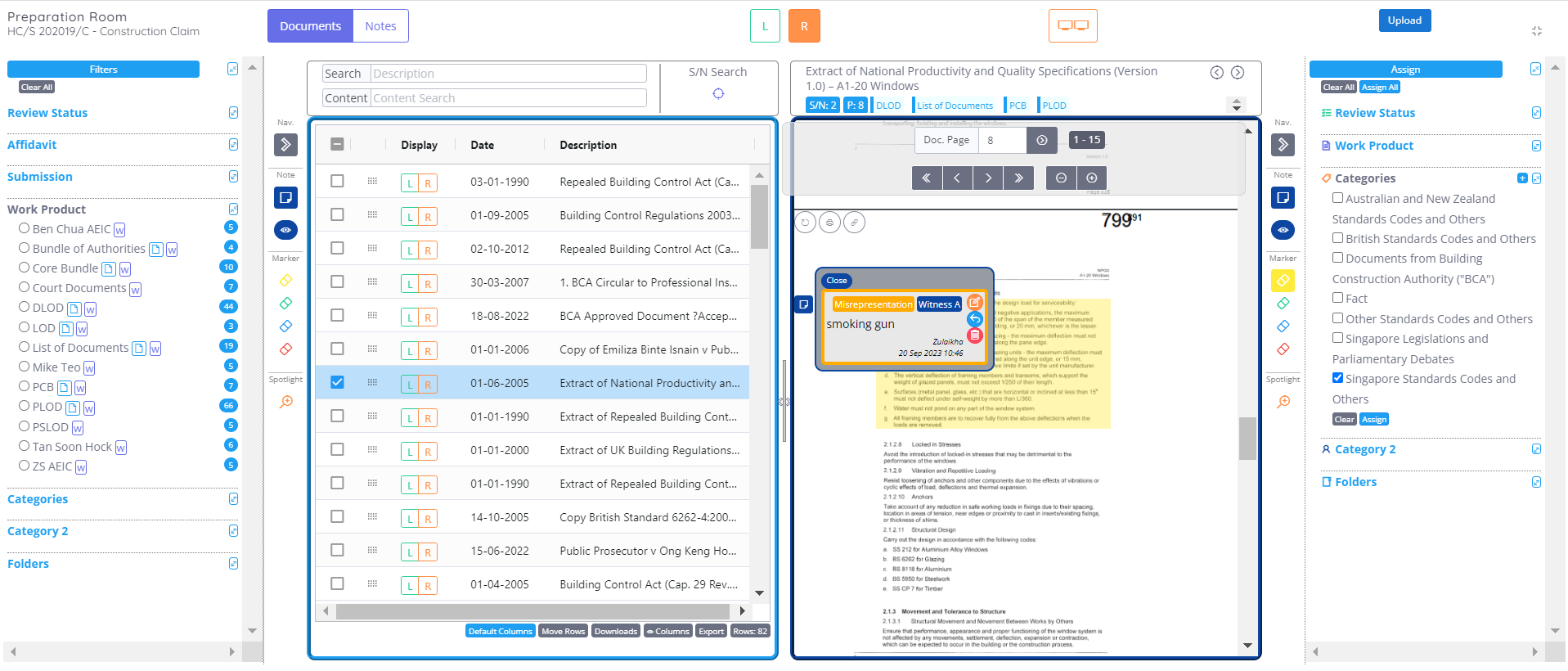Image resolution: width=1568 pixels, height=671 pixels.
Task: Click the dual-screen view icon at top
Action: click(1072, 26)
